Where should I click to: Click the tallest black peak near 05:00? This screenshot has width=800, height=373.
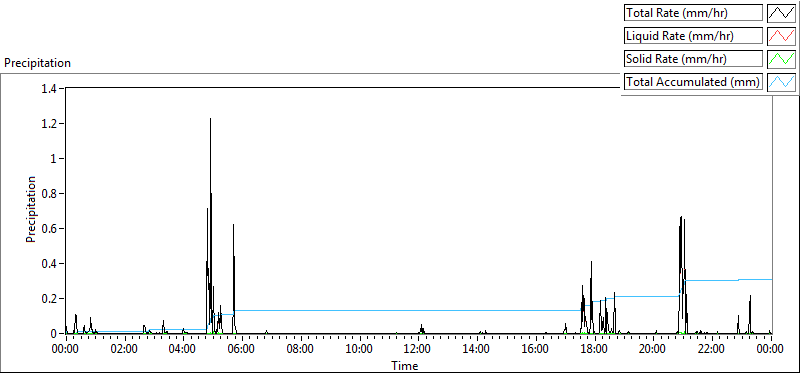pos(210,120)
